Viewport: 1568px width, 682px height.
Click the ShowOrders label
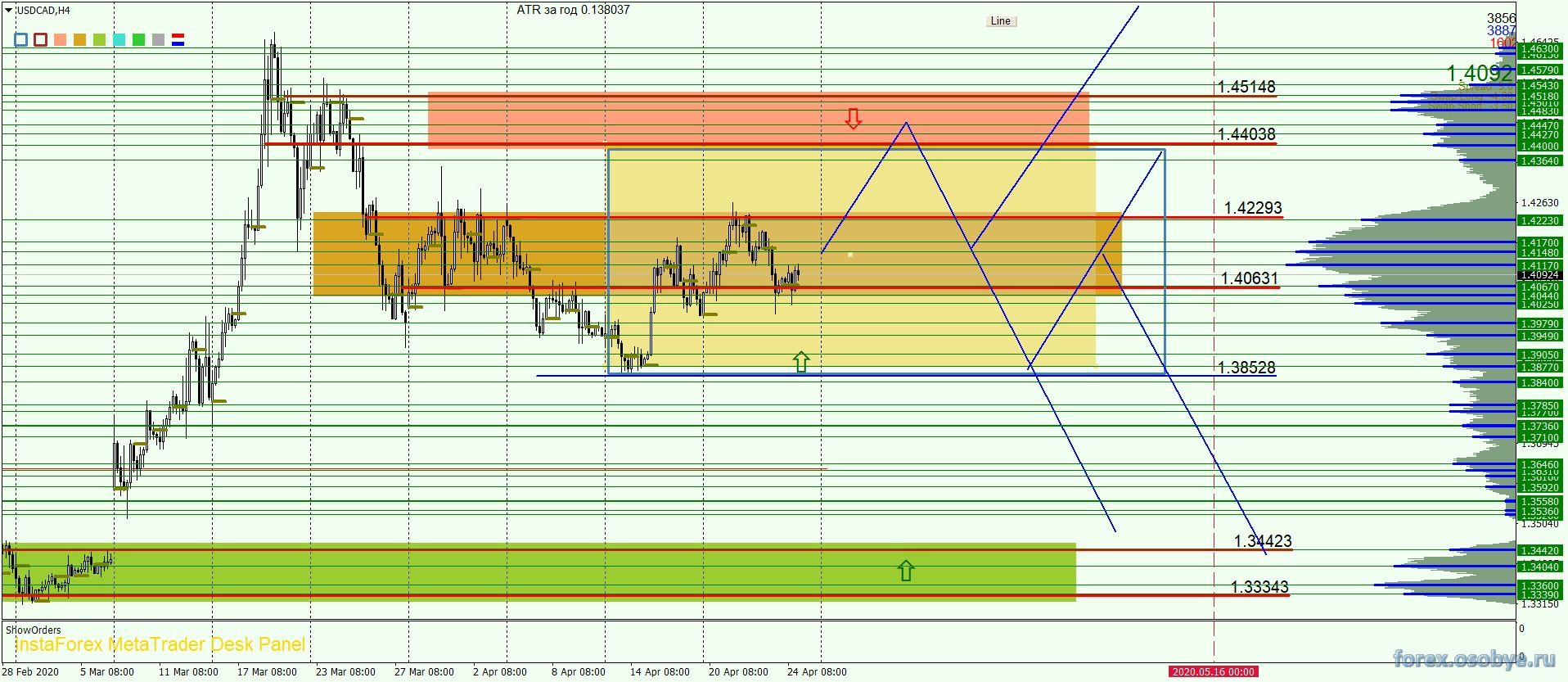pyautogui.click(x=34, y=630)
